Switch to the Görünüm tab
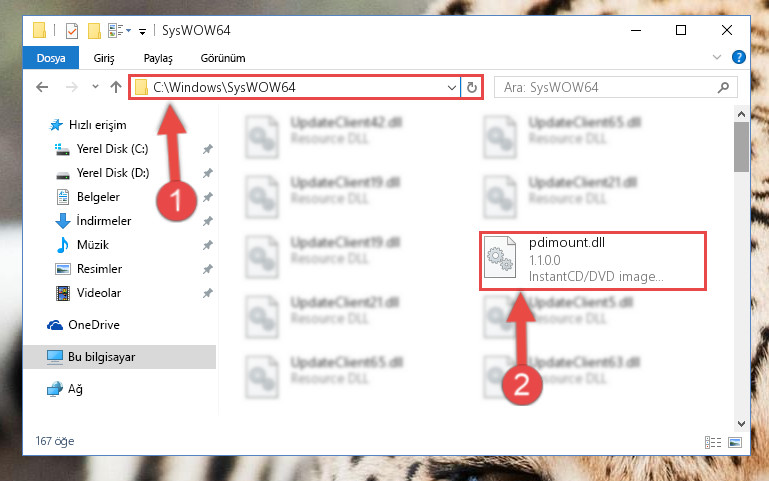 tap(223, 58)
